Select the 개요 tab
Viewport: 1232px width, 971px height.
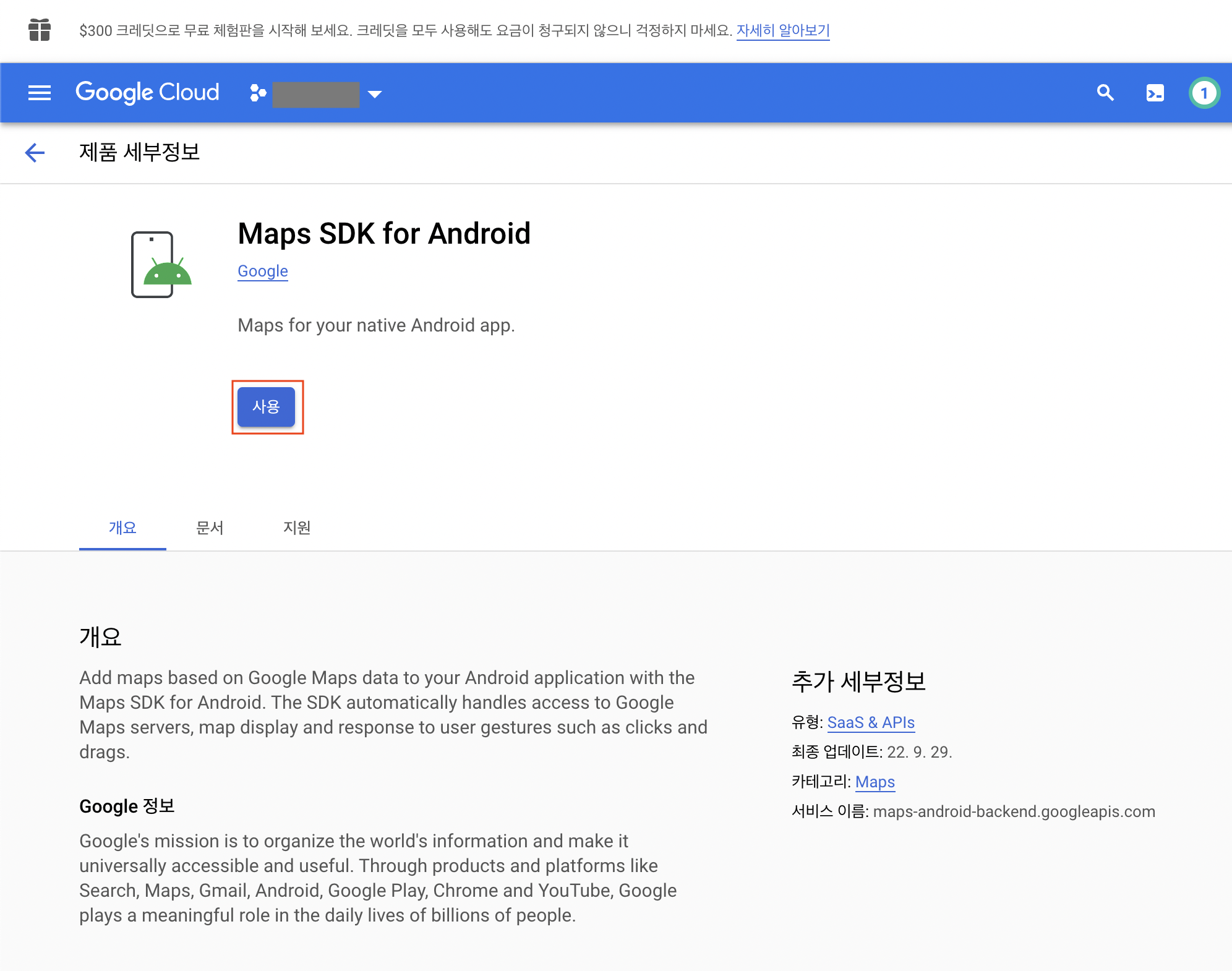122,528
